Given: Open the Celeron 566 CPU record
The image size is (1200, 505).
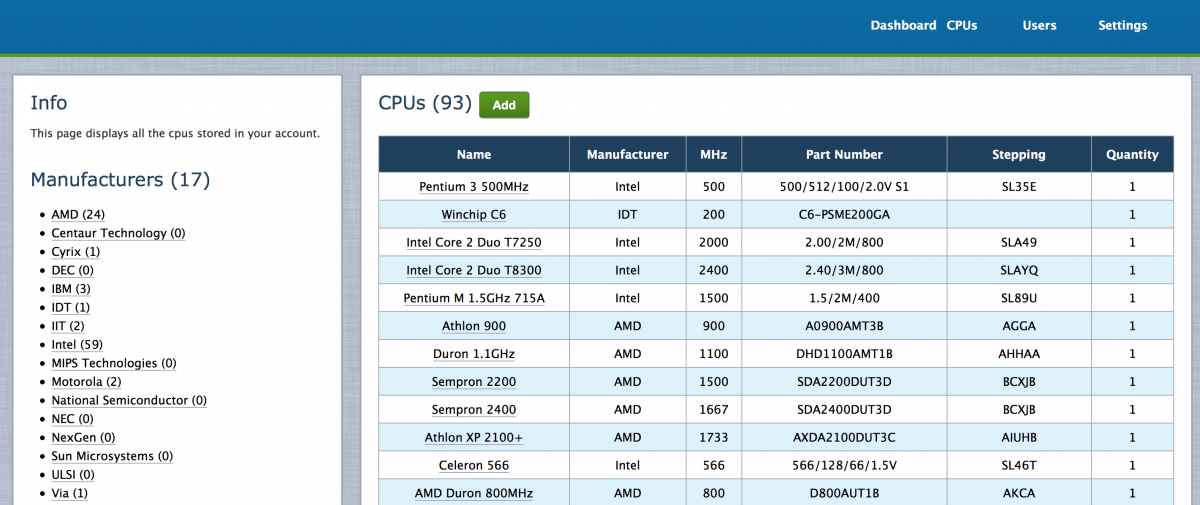Looking at the screenshot, I should click(474, 466).
